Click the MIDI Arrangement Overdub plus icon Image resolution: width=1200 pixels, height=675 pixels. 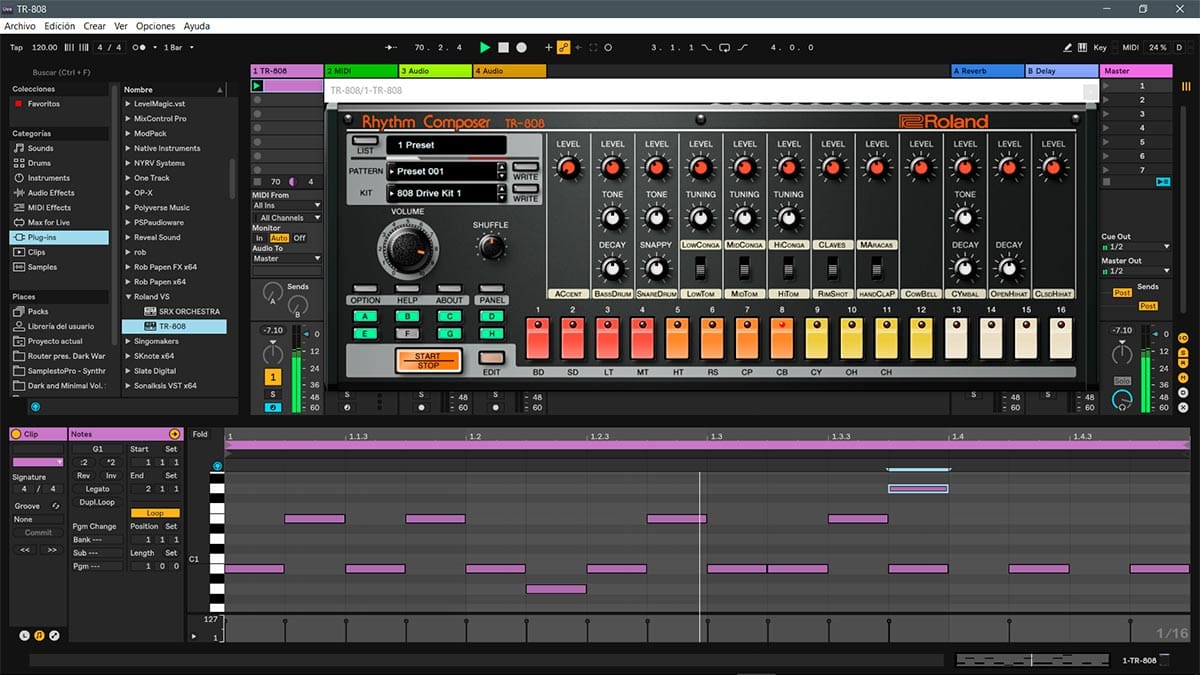[x=548, y=47]
